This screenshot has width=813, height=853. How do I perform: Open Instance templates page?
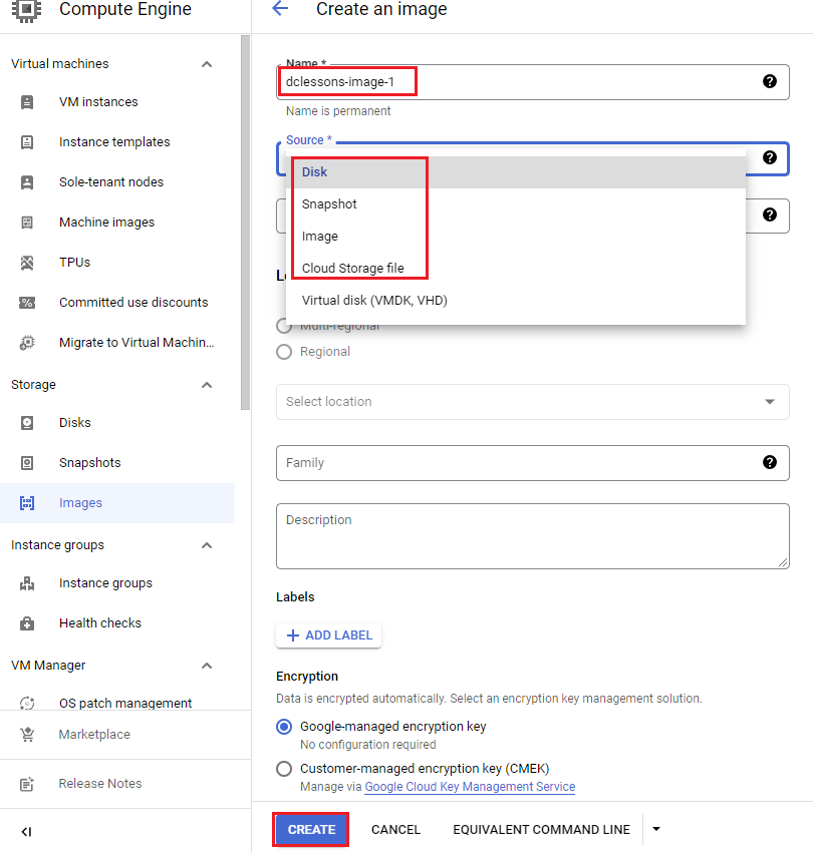[x=115, y=142]
